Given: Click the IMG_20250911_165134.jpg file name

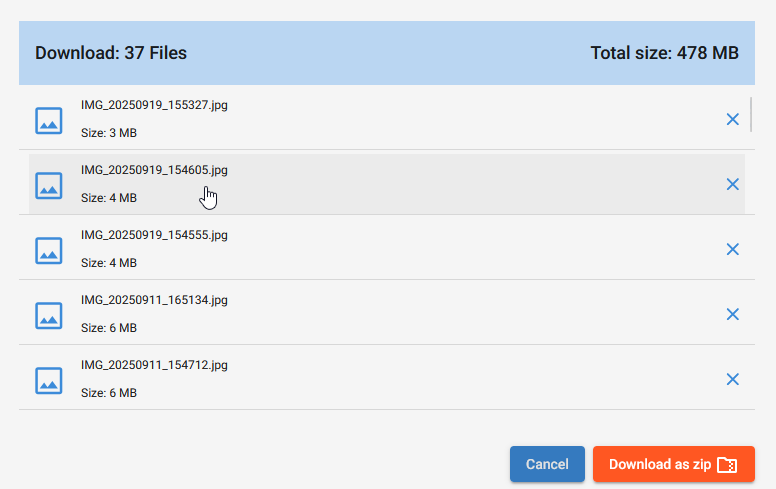Looking at the screenshot, I should pyautogui.click(x=154, y=300).
